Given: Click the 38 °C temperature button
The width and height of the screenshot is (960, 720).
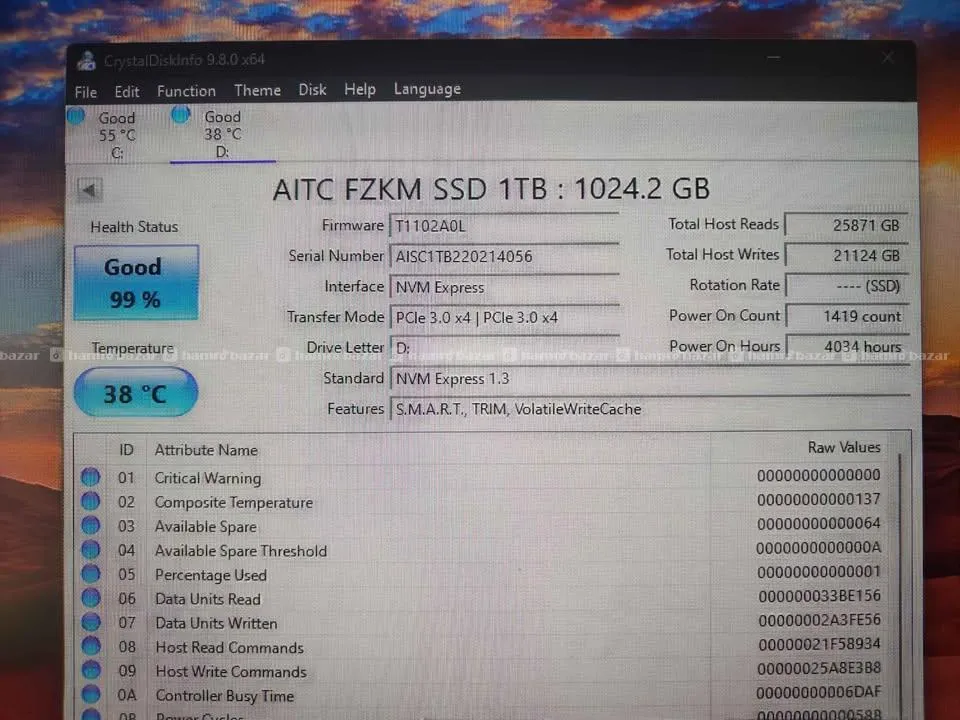Looking at the screenshot, I should pos(136,393).
